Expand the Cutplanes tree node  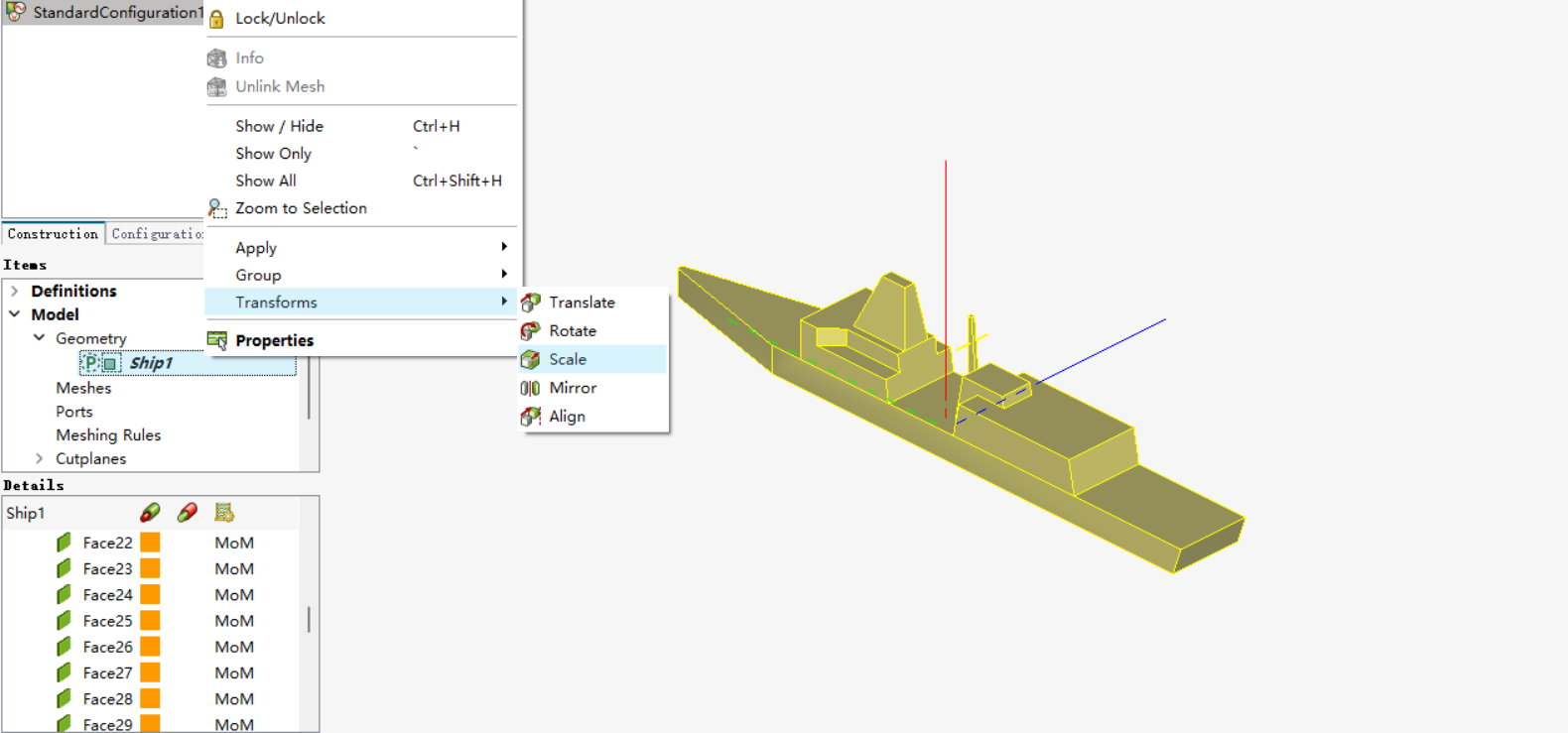tap(39, 458)
